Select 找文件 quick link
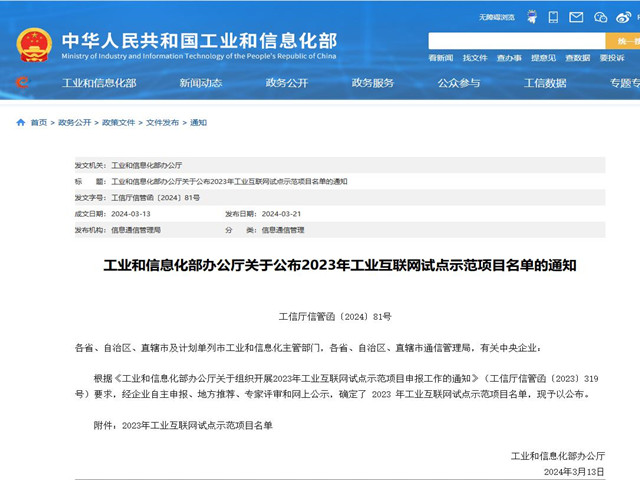 tap(475, 58)
